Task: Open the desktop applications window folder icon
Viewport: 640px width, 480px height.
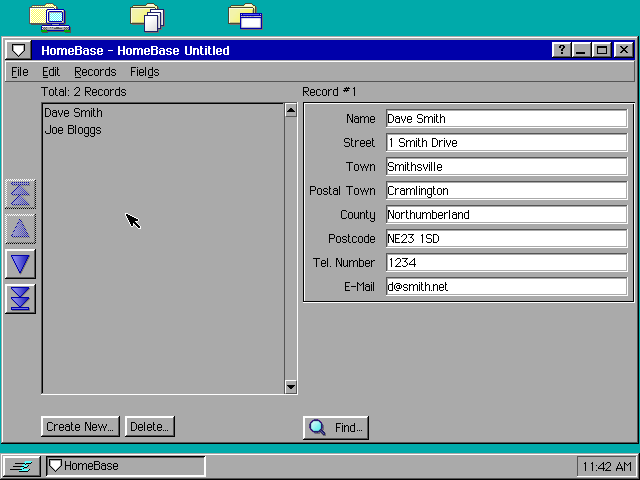Action: [245, 17]
